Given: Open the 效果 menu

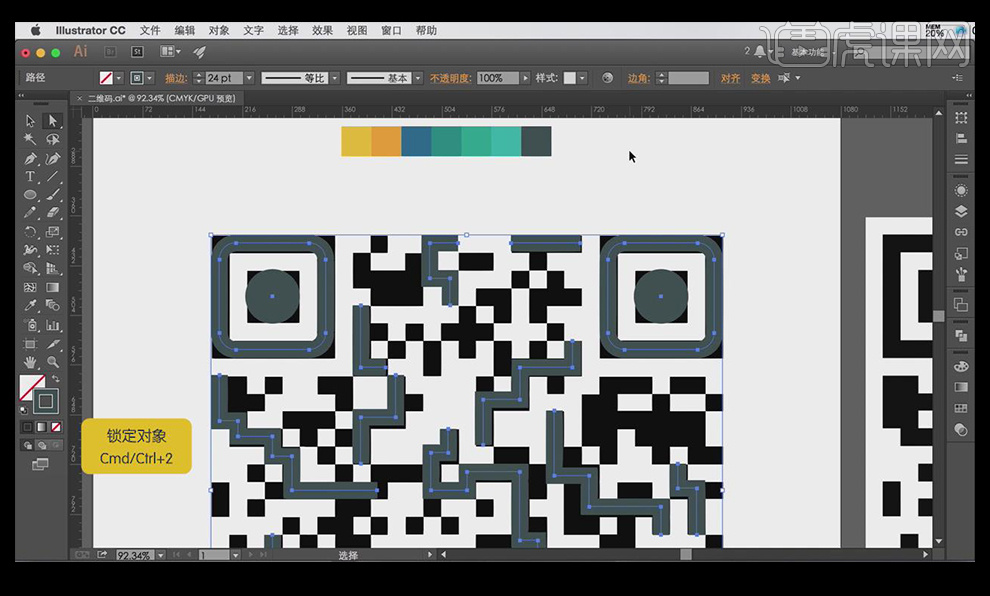Looking at the screenshot, I should click(x=322, y=31).
